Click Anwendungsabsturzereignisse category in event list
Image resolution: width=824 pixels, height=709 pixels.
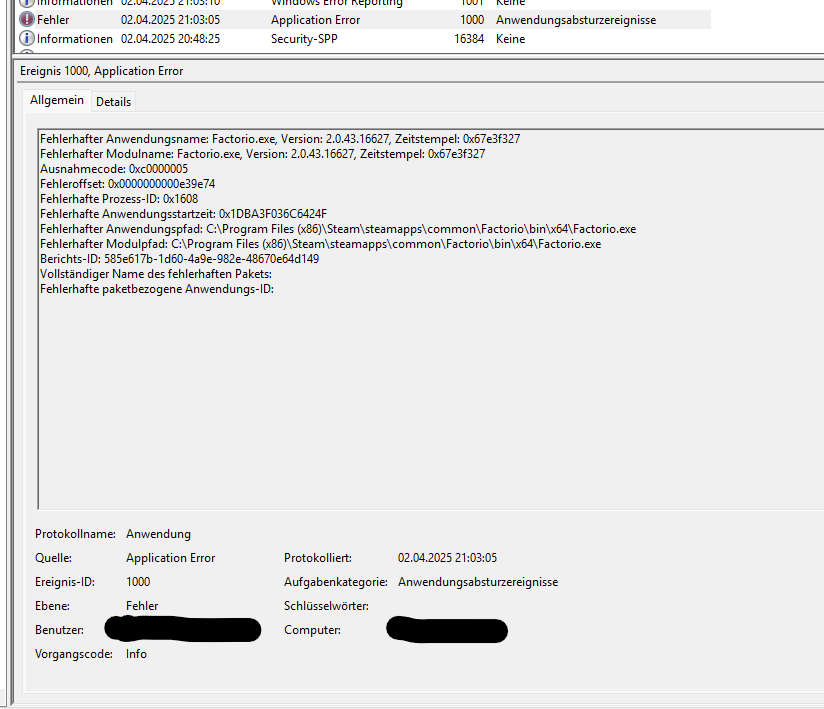point(576,20)
